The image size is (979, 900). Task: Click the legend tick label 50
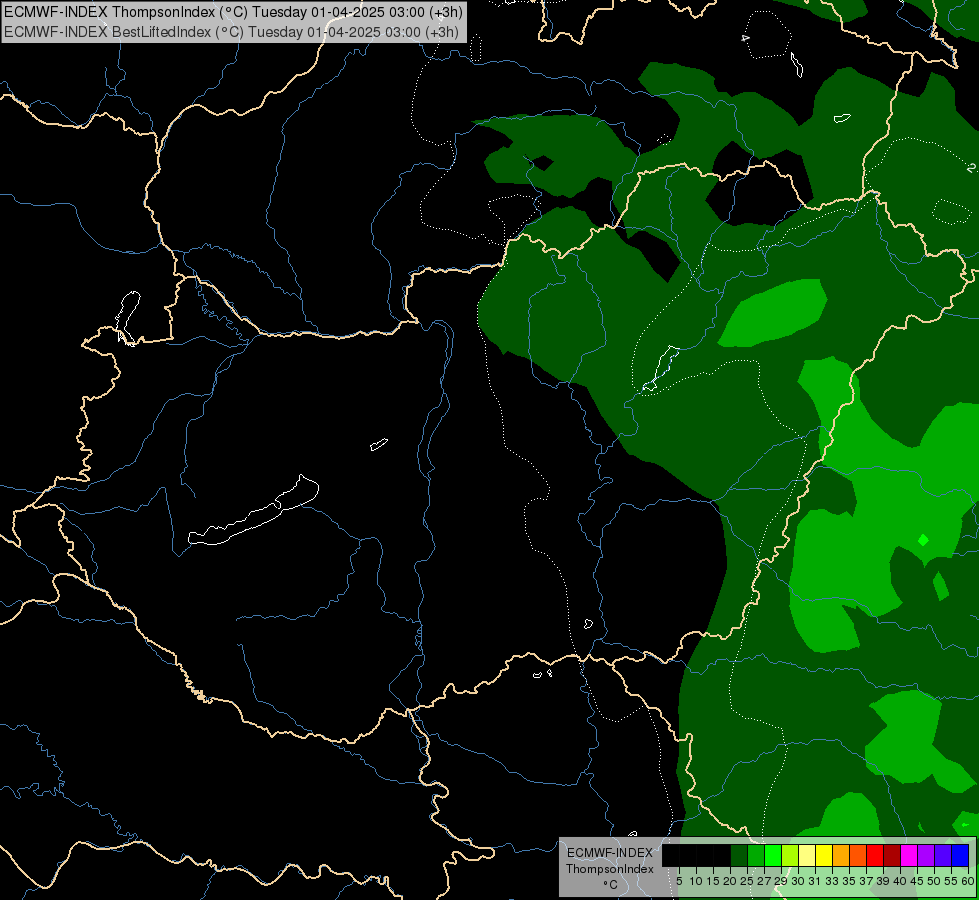tap(933, 881)
